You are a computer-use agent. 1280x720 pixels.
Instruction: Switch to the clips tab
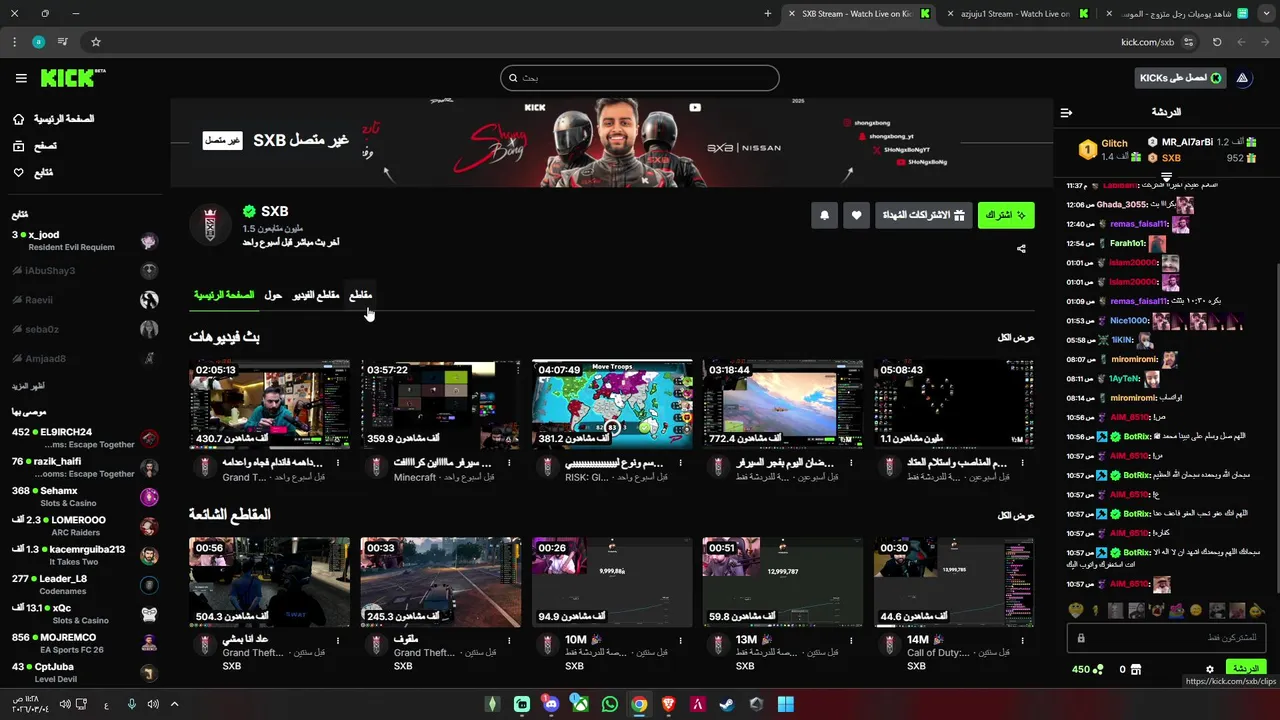360,295
